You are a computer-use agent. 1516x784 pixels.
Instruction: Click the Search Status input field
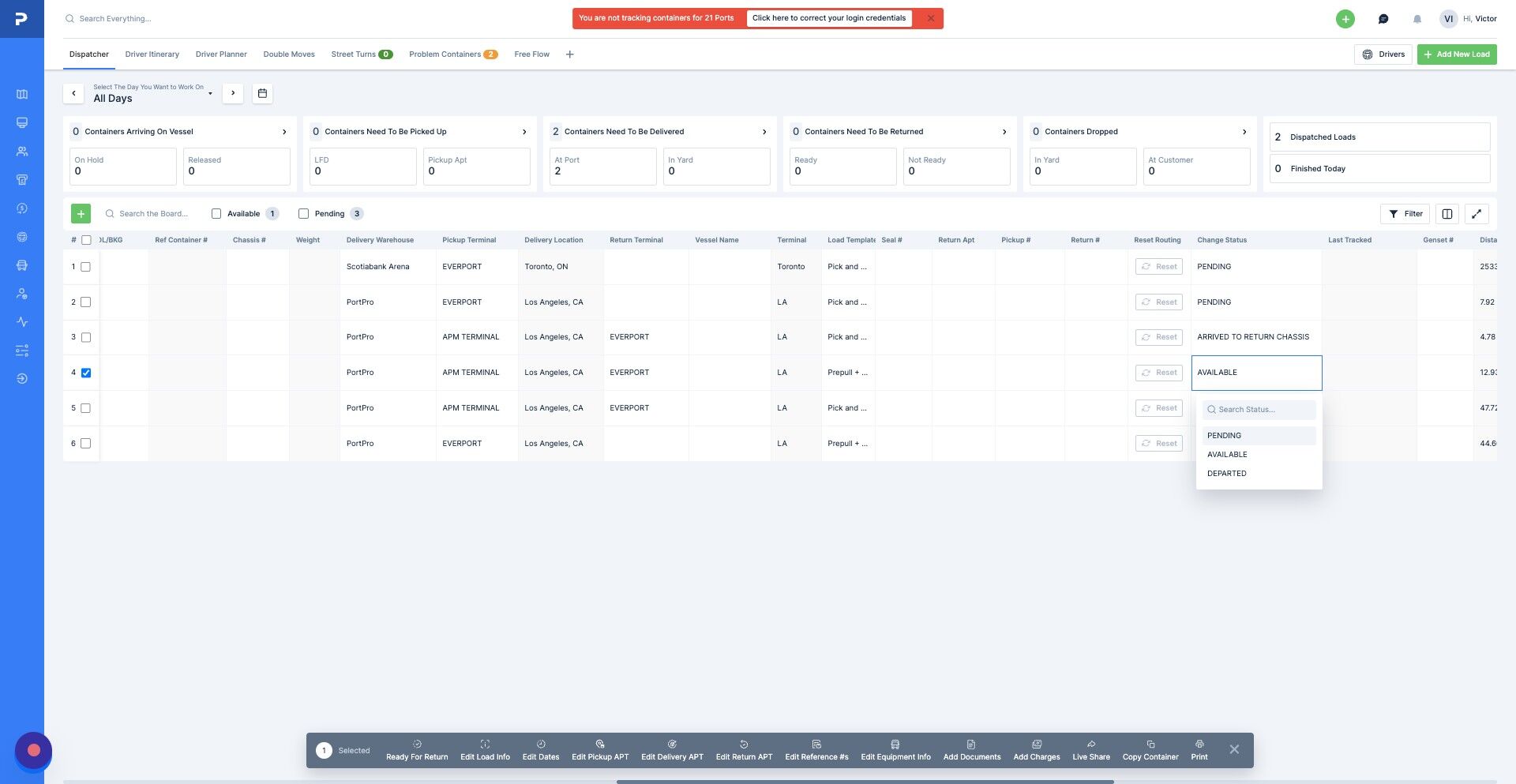point(1259,410)
